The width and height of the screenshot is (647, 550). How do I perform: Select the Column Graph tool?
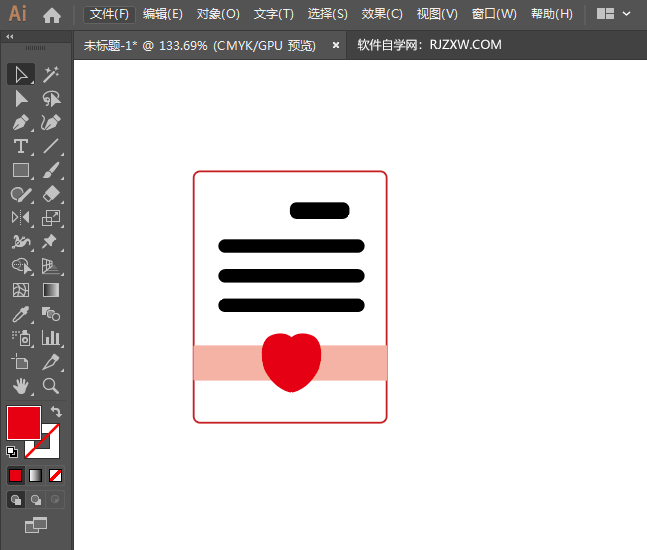click(x=51, y=338)
